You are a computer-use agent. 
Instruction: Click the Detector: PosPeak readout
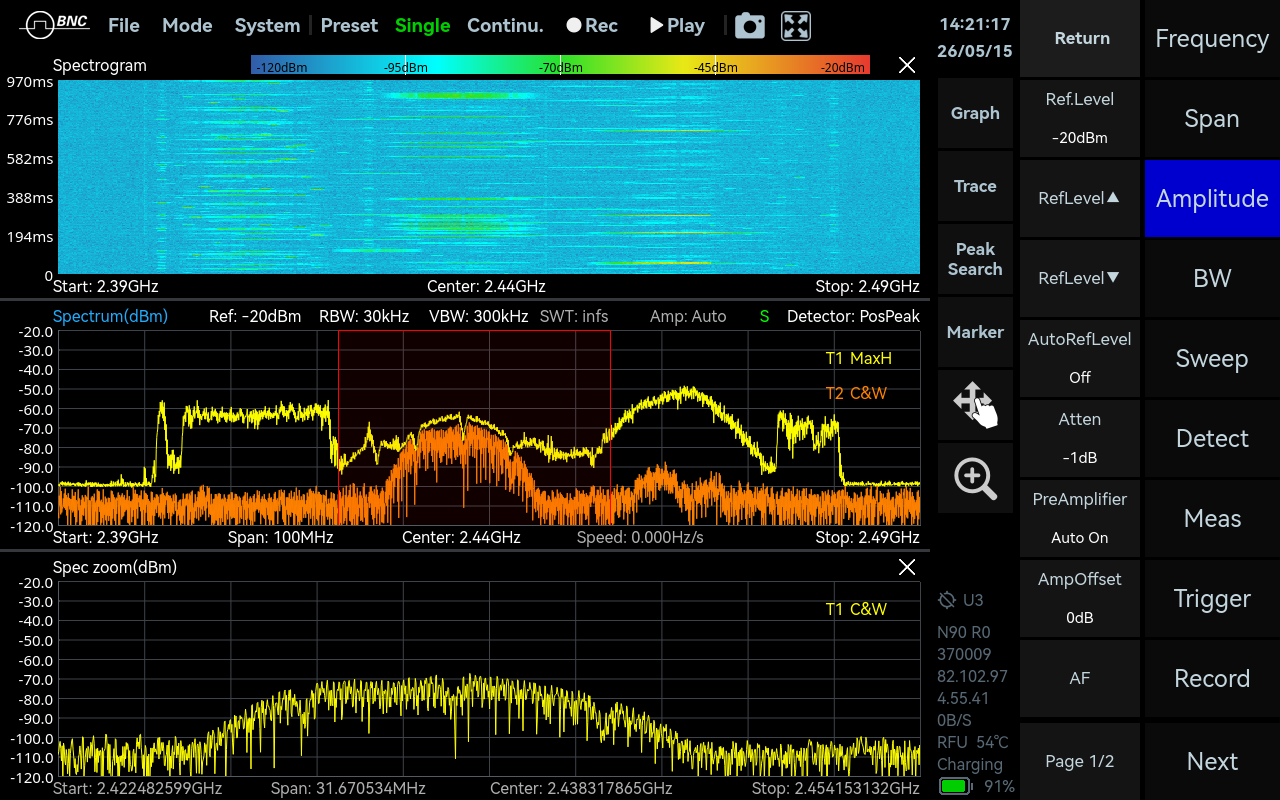853,316
